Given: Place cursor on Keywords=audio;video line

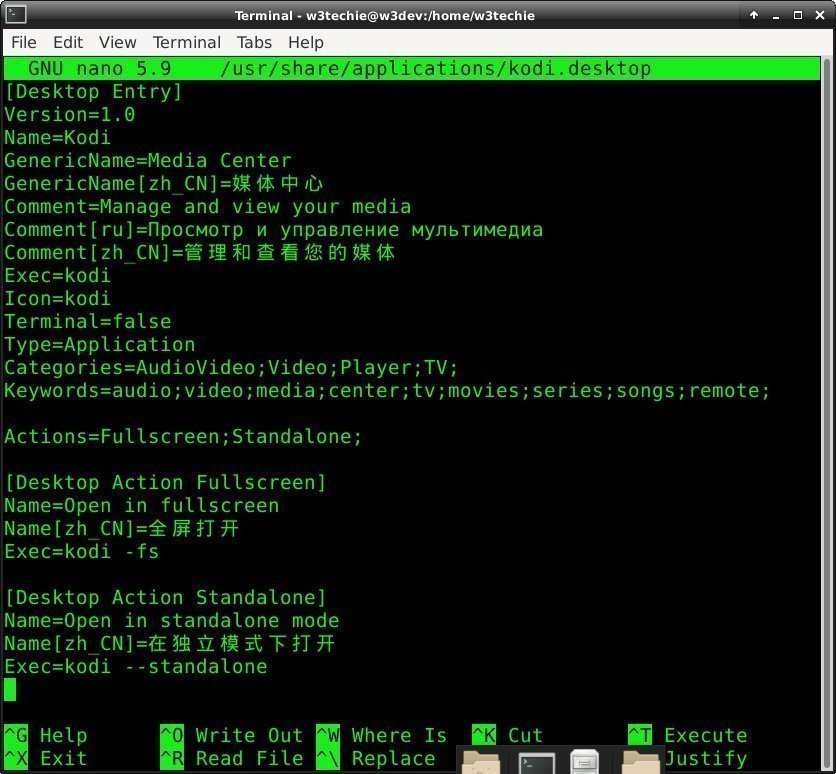Looking at the screenshot, I should tap(387, 391).
